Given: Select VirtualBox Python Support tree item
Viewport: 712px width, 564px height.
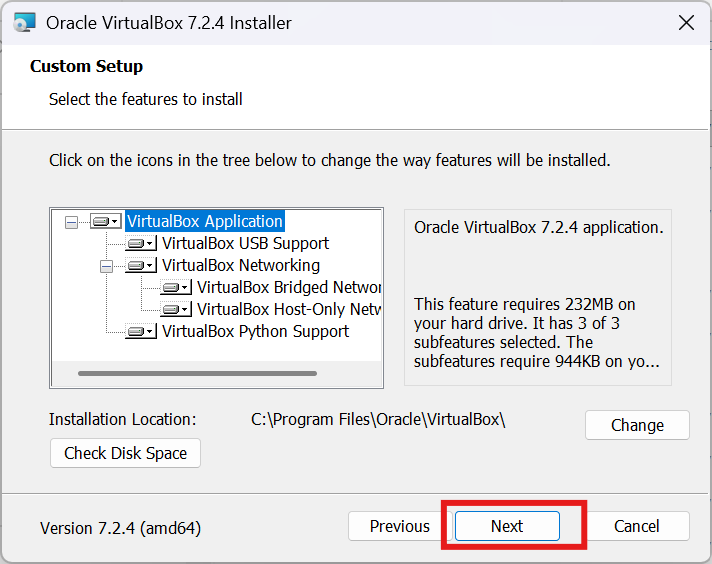Looking at the screenshot, I should [255, 331].
